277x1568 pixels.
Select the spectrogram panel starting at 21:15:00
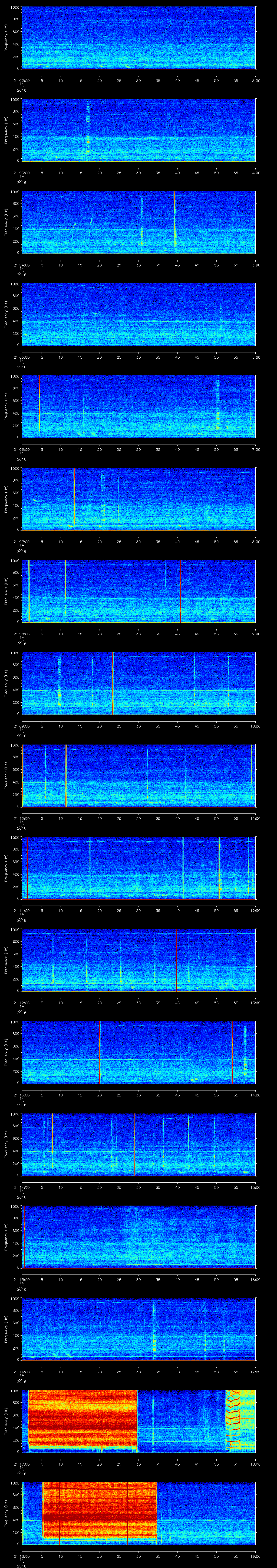(139, 1237)
